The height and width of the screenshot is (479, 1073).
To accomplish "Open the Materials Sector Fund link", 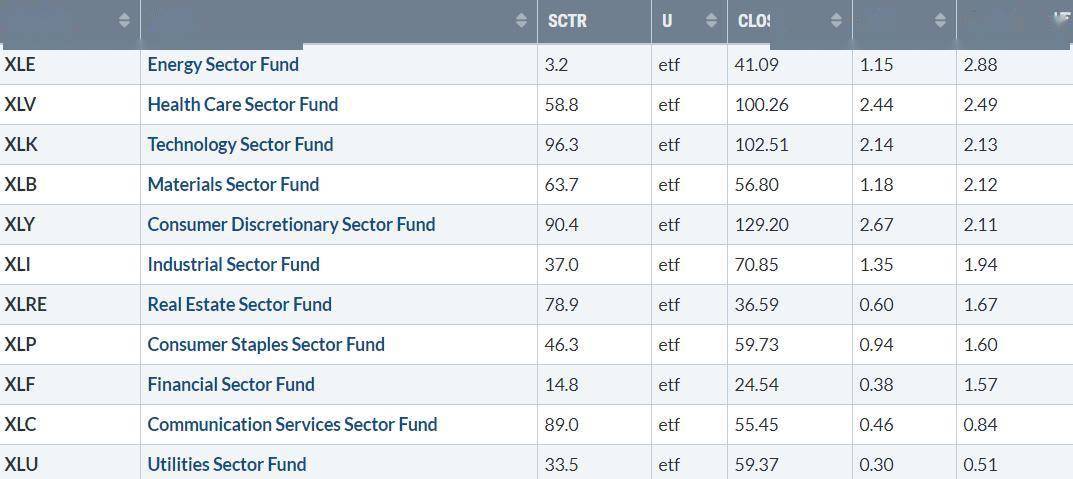I will pos(233,184).
